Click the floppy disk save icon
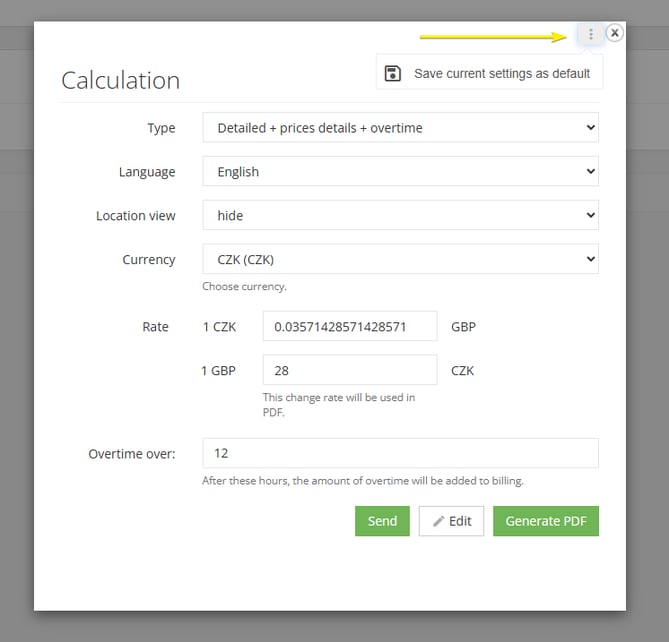This screenshot has height=642, width=669. [393, 73]
